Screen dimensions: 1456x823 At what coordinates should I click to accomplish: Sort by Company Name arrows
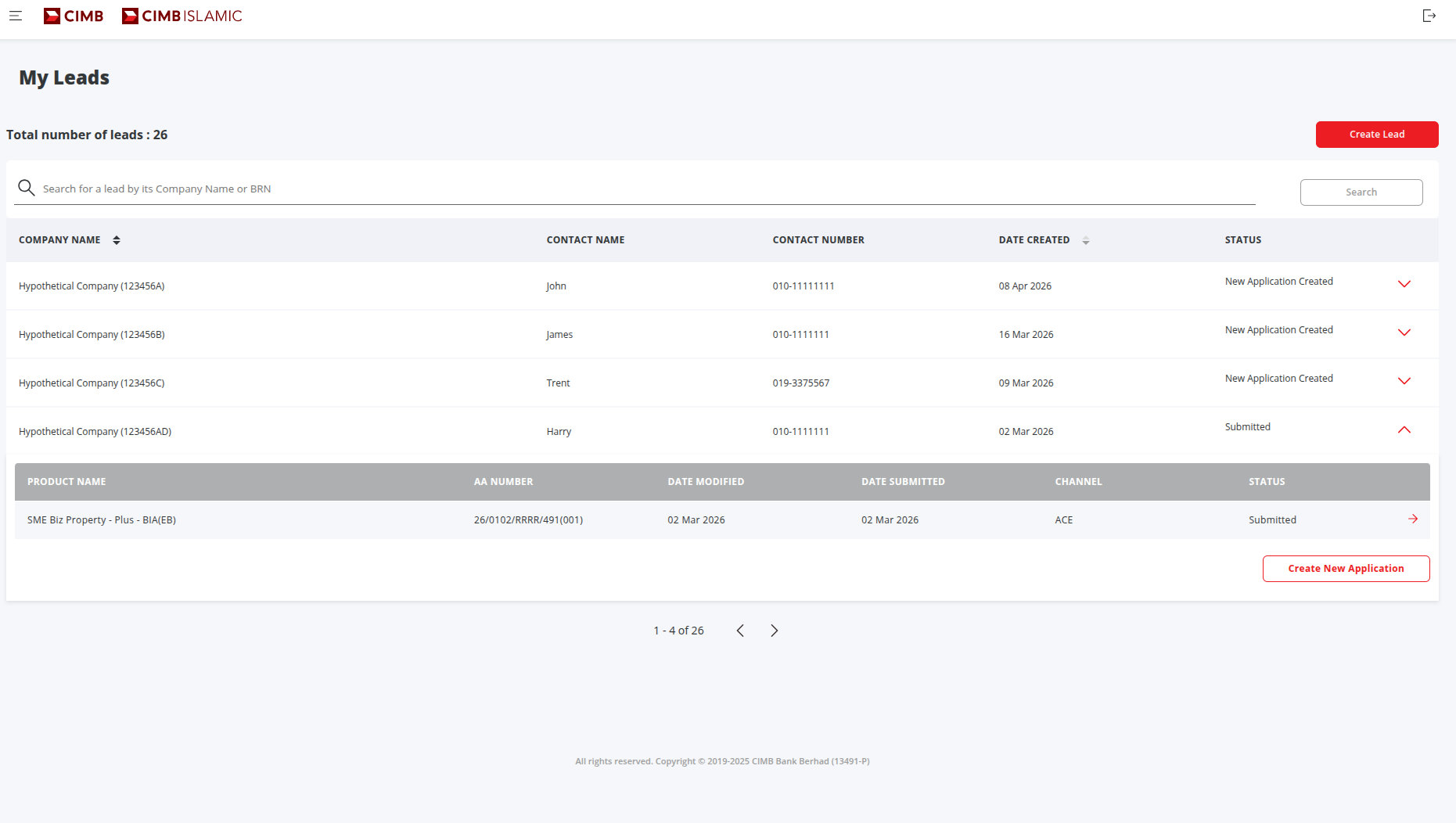coord(117,240)
